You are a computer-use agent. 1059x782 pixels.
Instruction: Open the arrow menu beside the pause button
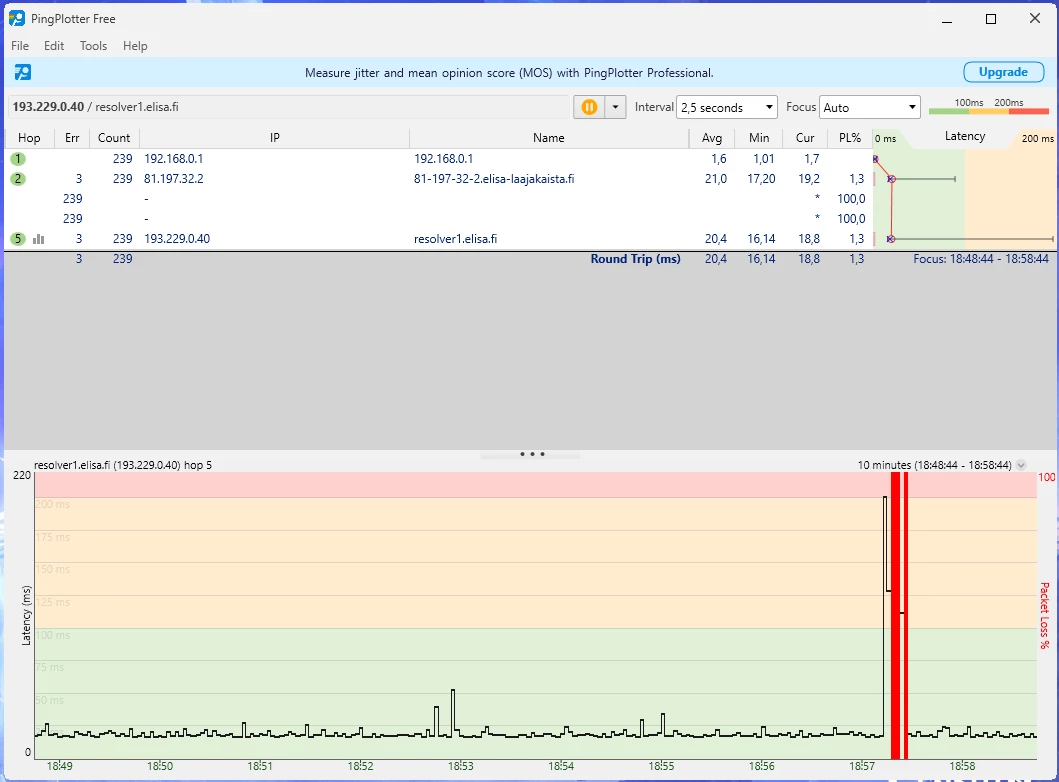coord(615,107)
